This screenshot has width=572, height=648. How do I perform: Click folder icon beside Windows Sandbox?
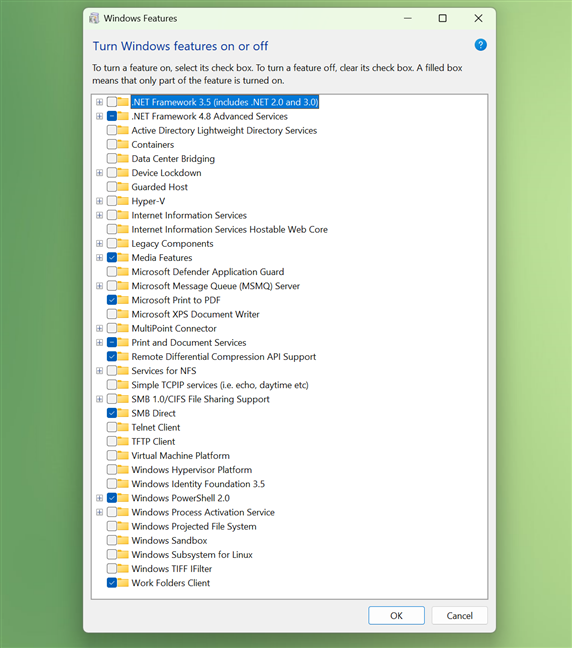[123, 541]
